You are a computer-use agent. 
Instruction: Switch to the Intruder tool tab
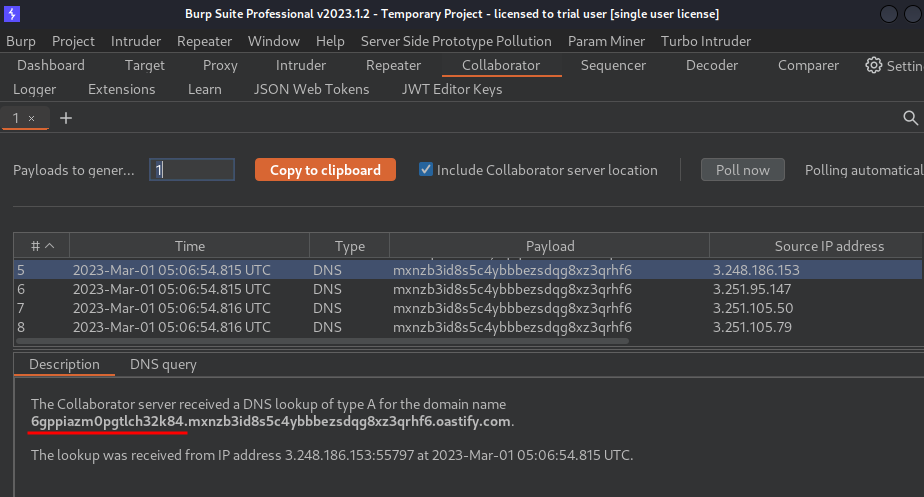pos(301,65)
